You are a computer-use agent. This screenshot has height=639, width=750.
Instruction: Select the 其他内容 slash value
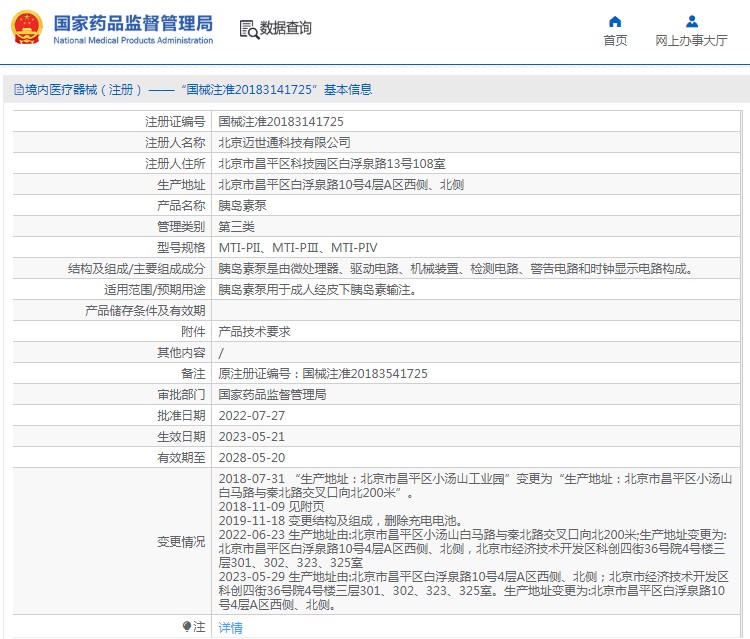click(221, 353)
